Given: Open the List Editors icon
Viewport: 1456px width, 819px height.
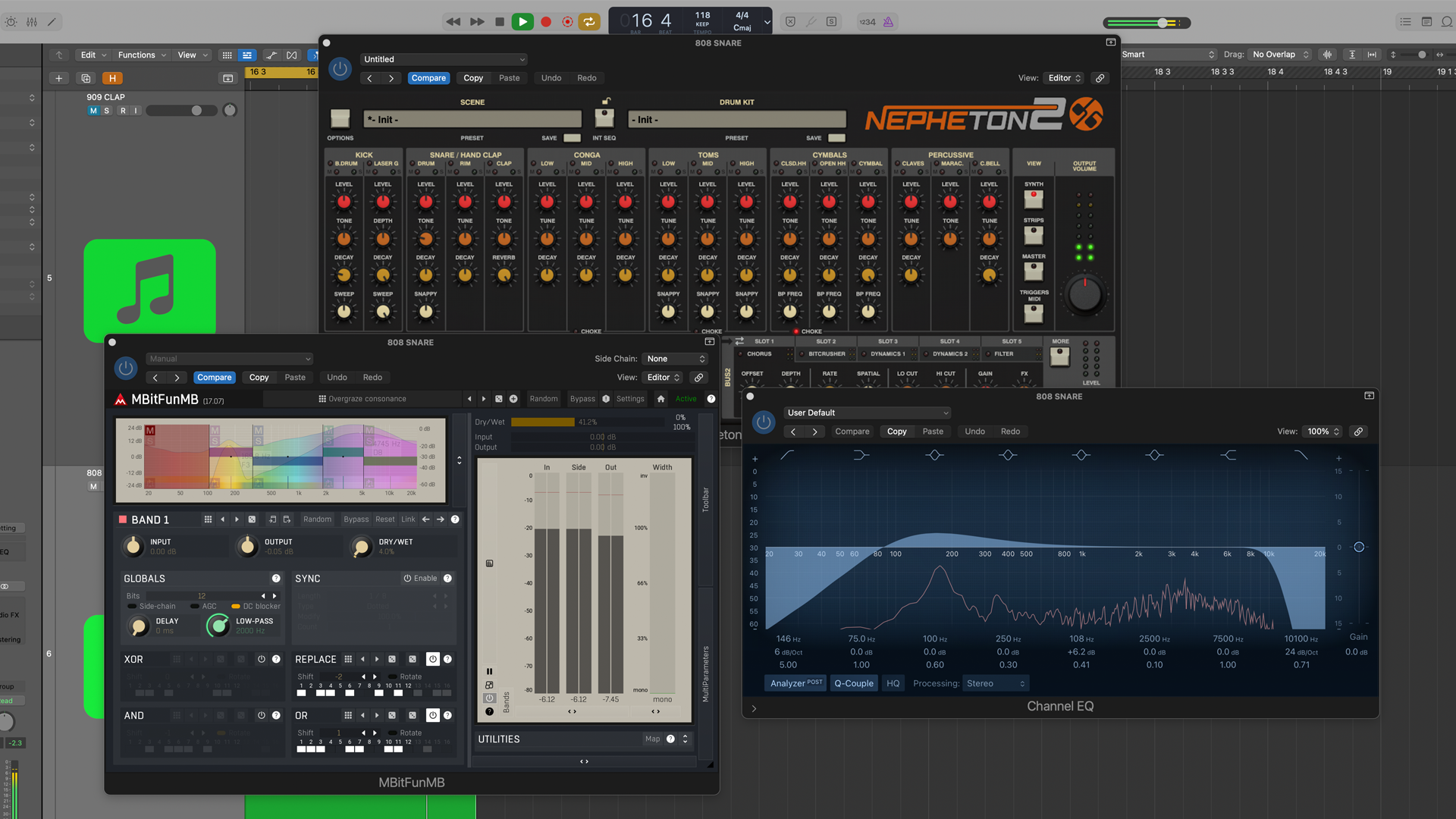Looking at the screenshot, I should pos(1405,22).
